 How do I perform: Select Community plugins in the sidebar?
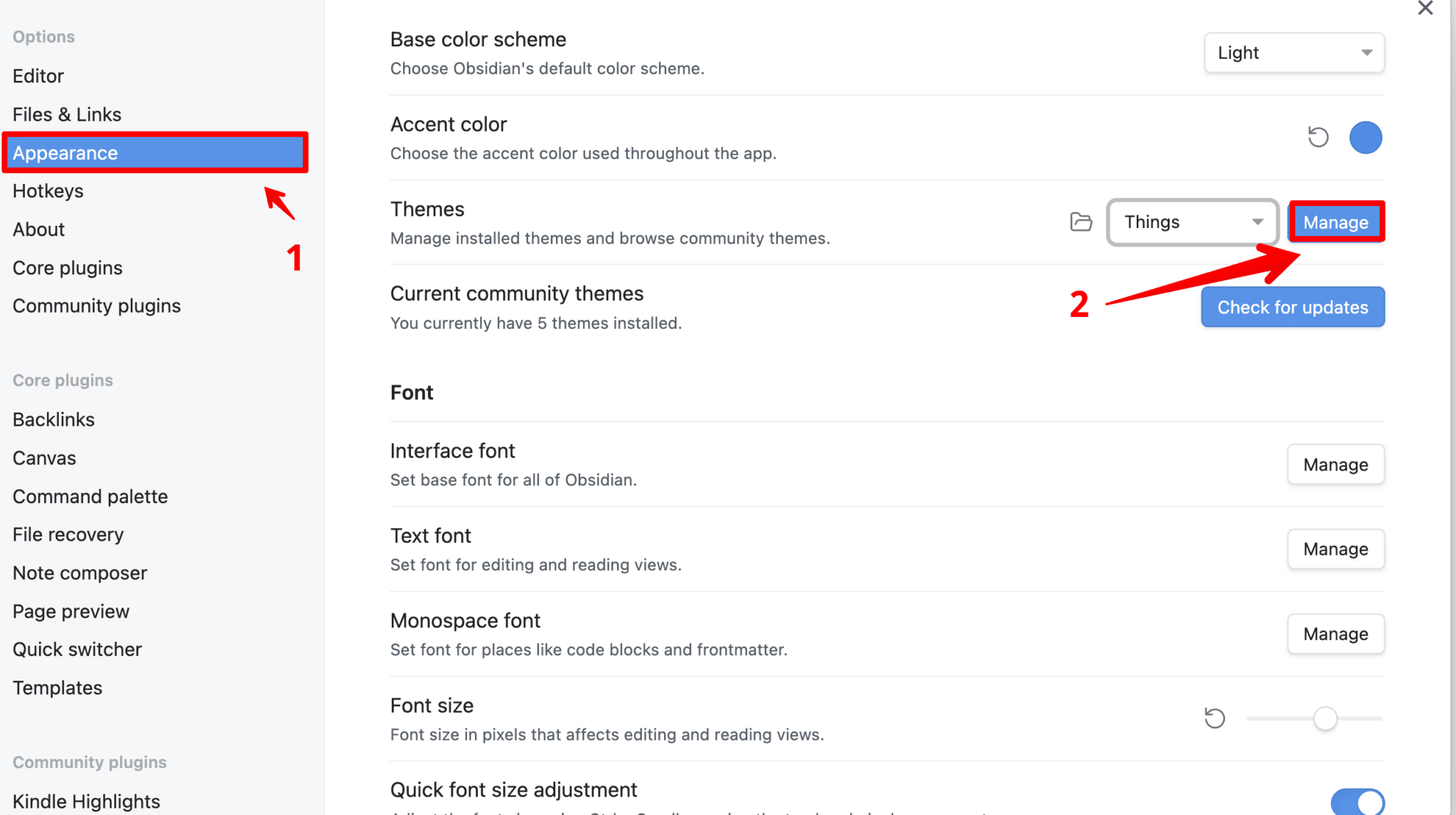tap(96, 306)
